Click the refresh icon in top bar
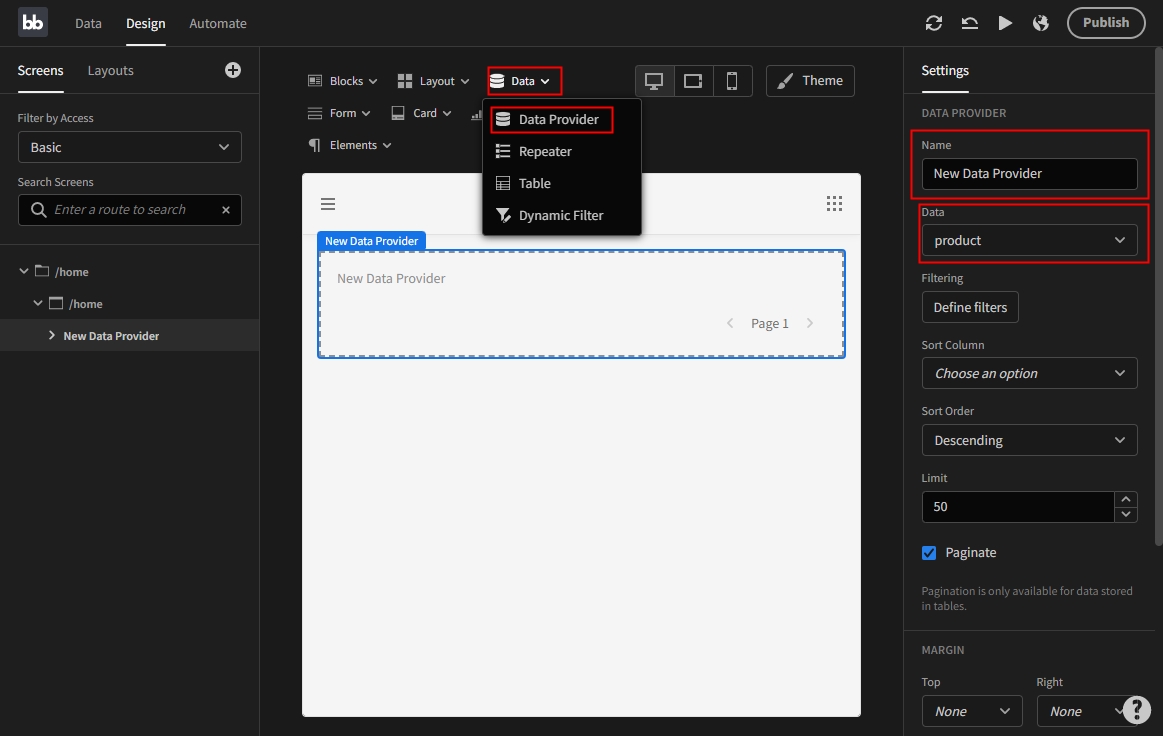 [x=934, y=23]
